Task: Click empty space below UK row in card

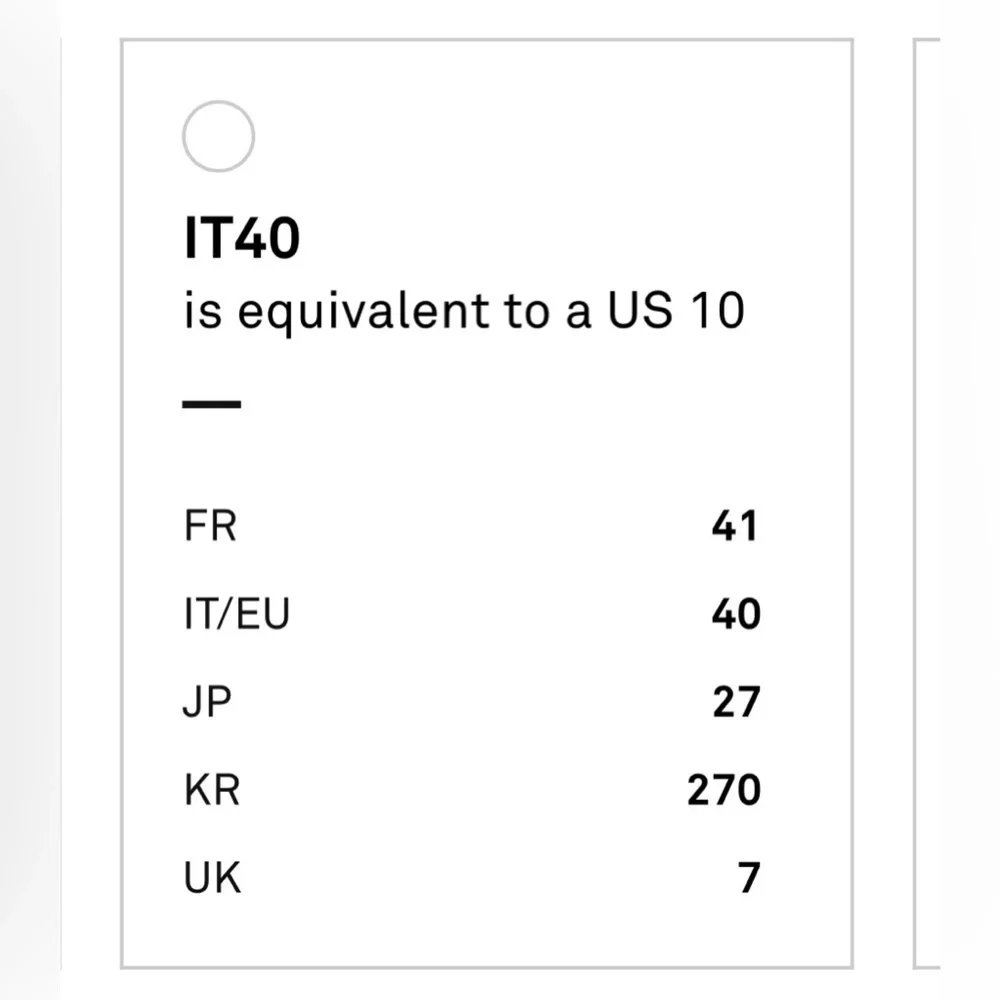Action: pos(487,931)
